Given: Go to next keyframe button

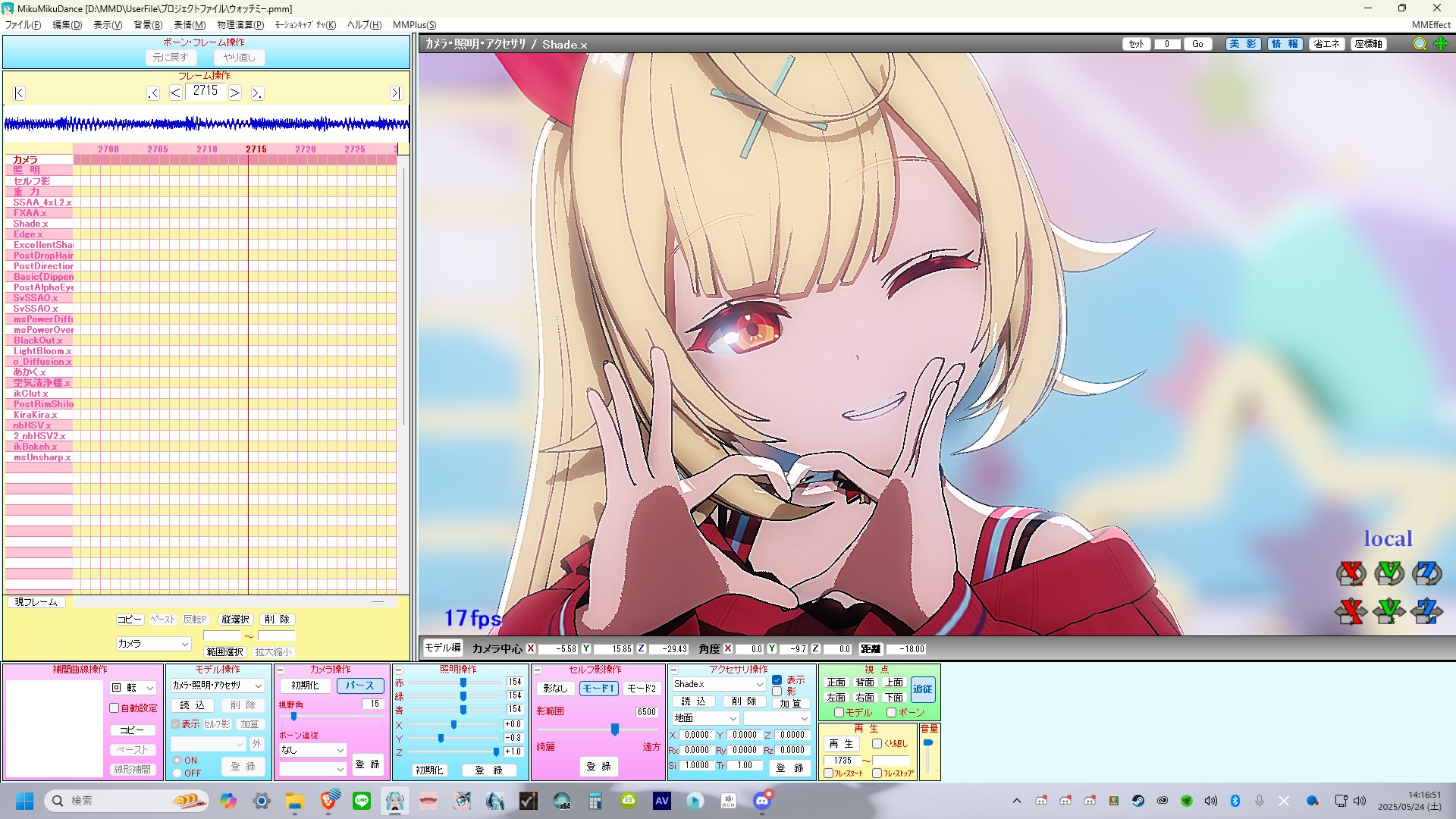Looking at the screenshot, I should pyautogui.click(x=257, y=93).
